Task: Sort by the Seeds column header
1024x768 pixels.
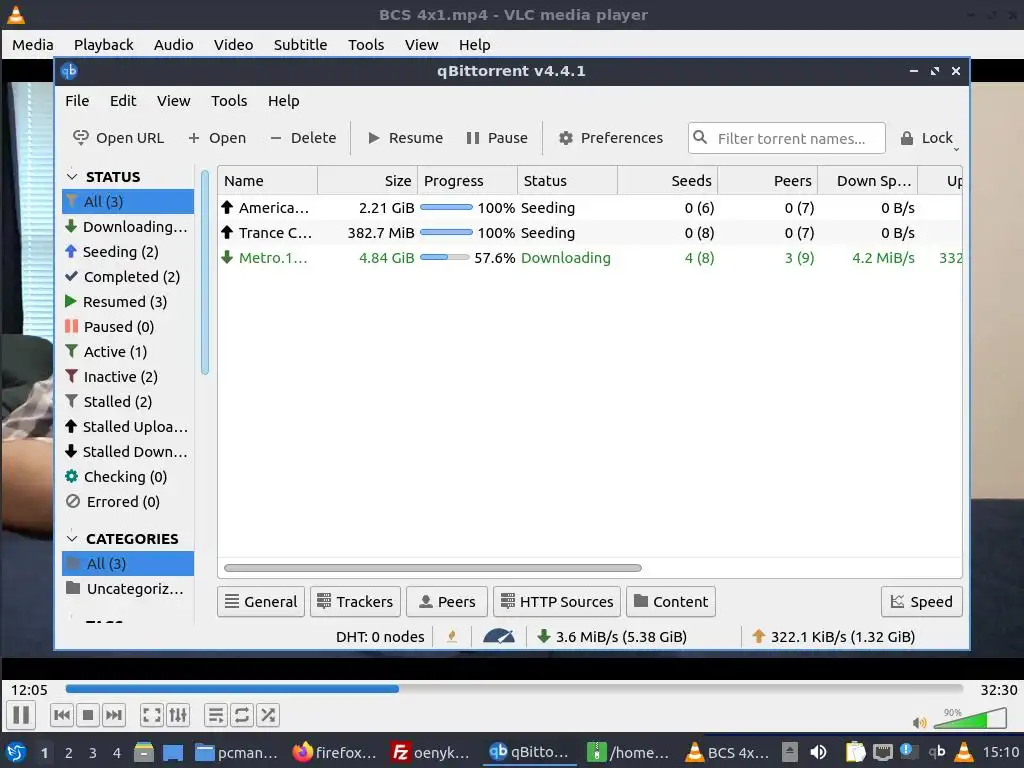Action: coord(667,181)
